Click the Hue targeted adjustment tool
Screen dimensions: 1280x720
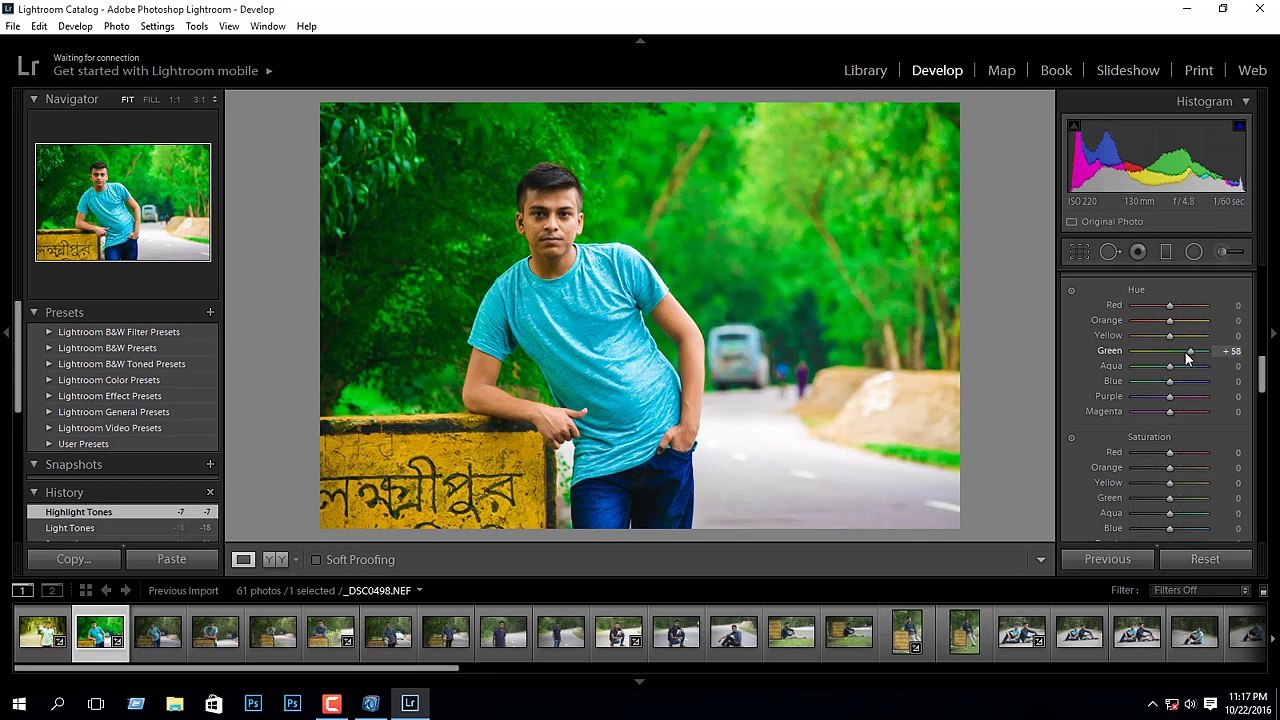tap(1071, 291)
